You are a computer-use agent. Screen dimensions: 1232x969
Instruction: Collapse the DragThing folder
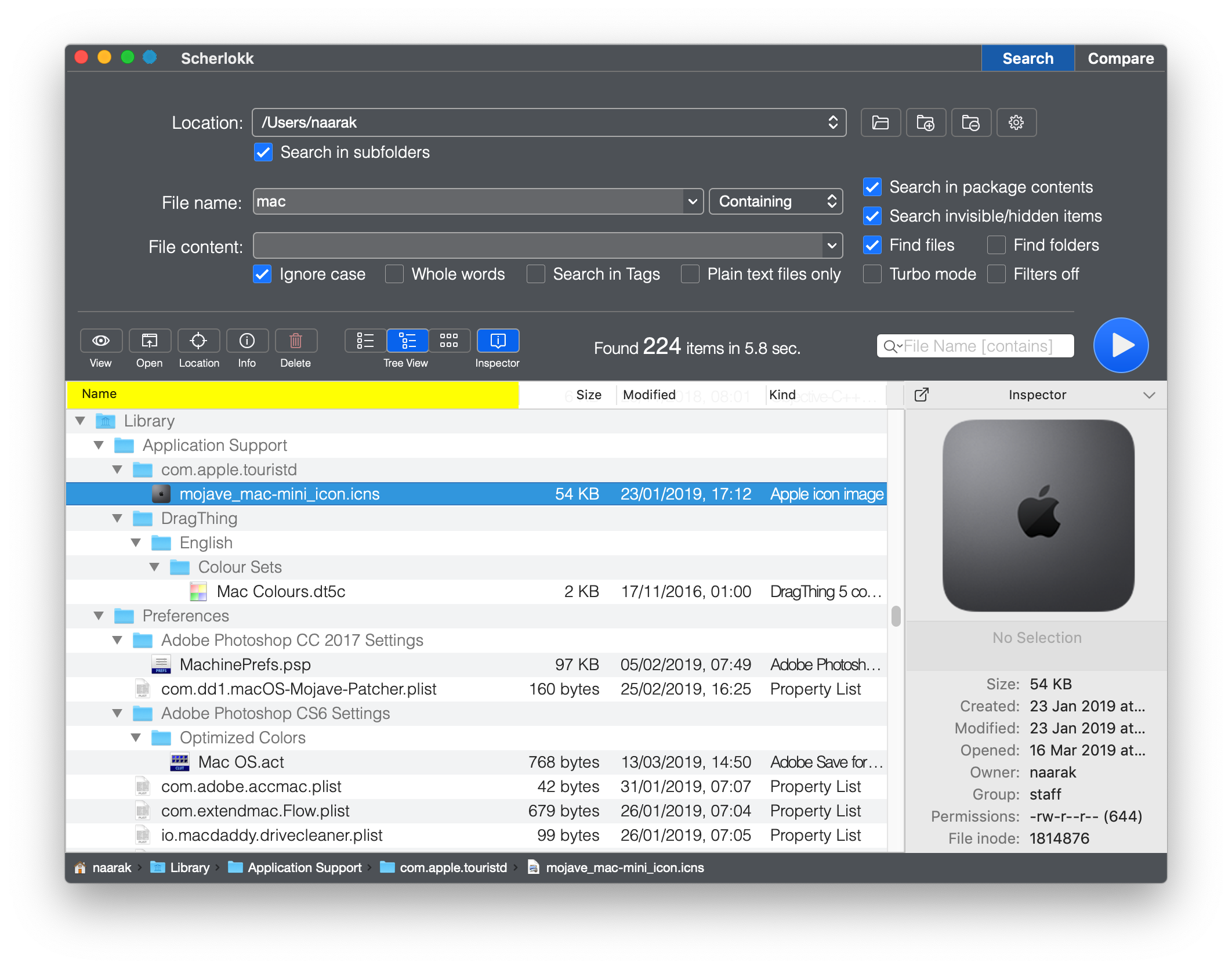(117, 518)
